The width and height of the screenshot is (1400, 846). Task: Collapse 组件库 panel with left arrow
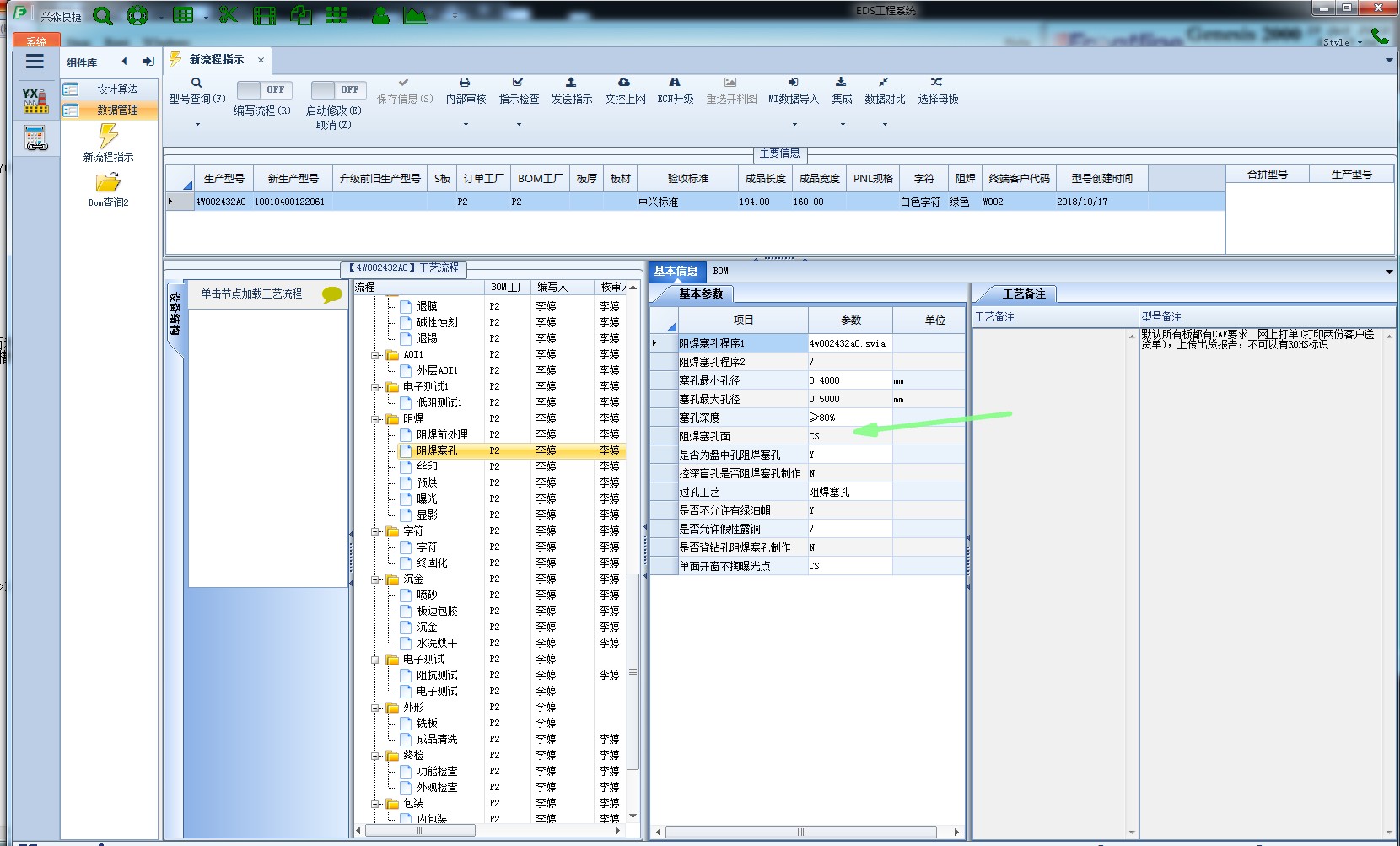pos(125,61)
